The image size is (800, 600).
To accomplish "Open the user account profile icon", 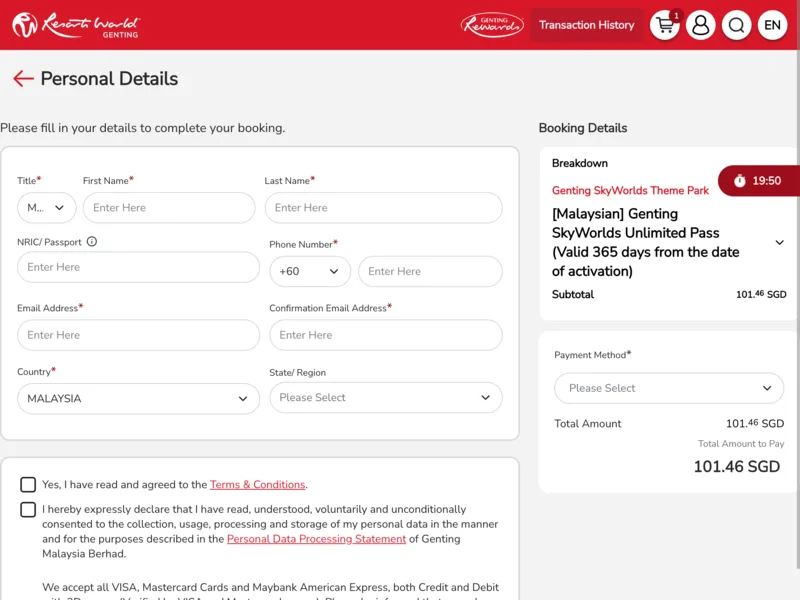I will pos(701,25).
